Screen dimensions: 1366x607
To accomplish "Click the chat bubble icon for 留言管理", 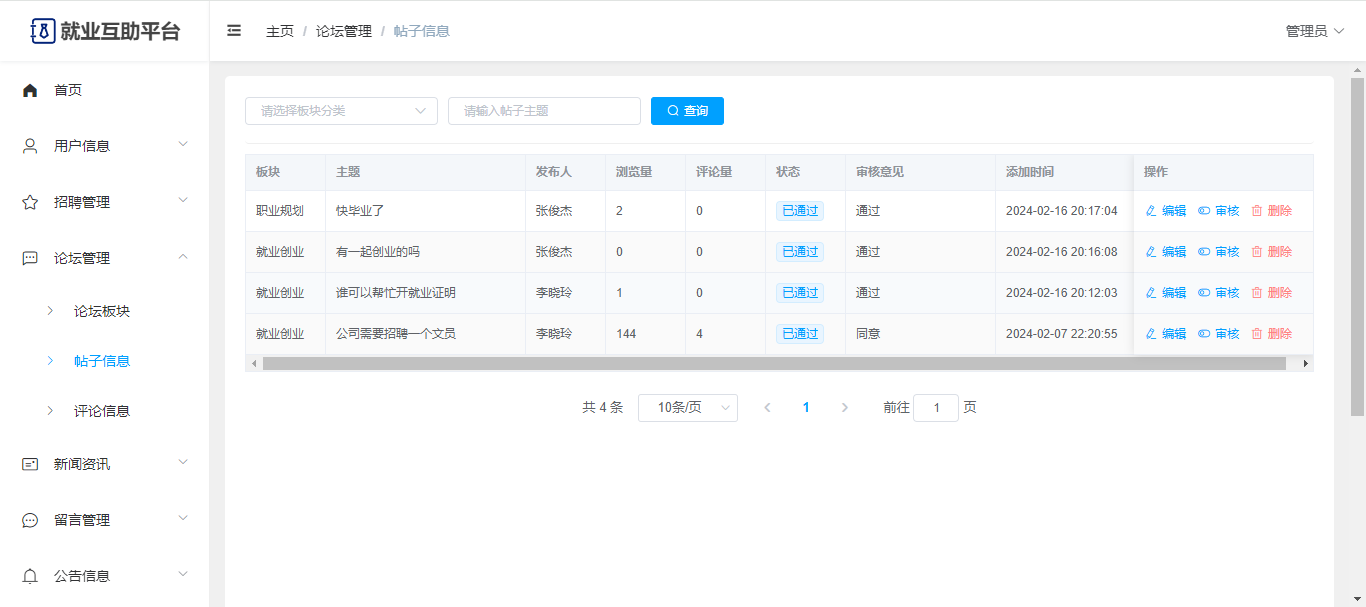I will coord(30,520).
